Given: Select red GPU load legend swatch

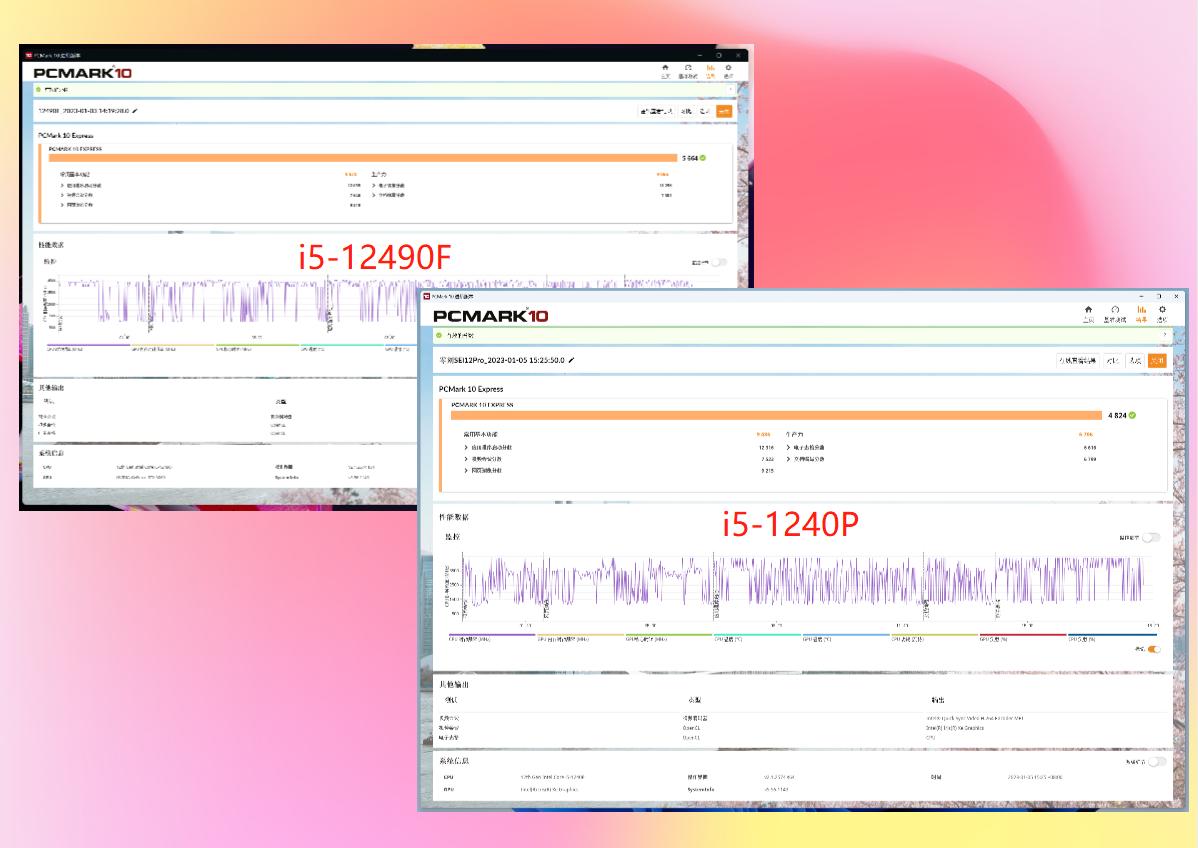Looking at the screenshot, I should [1023, 635].
